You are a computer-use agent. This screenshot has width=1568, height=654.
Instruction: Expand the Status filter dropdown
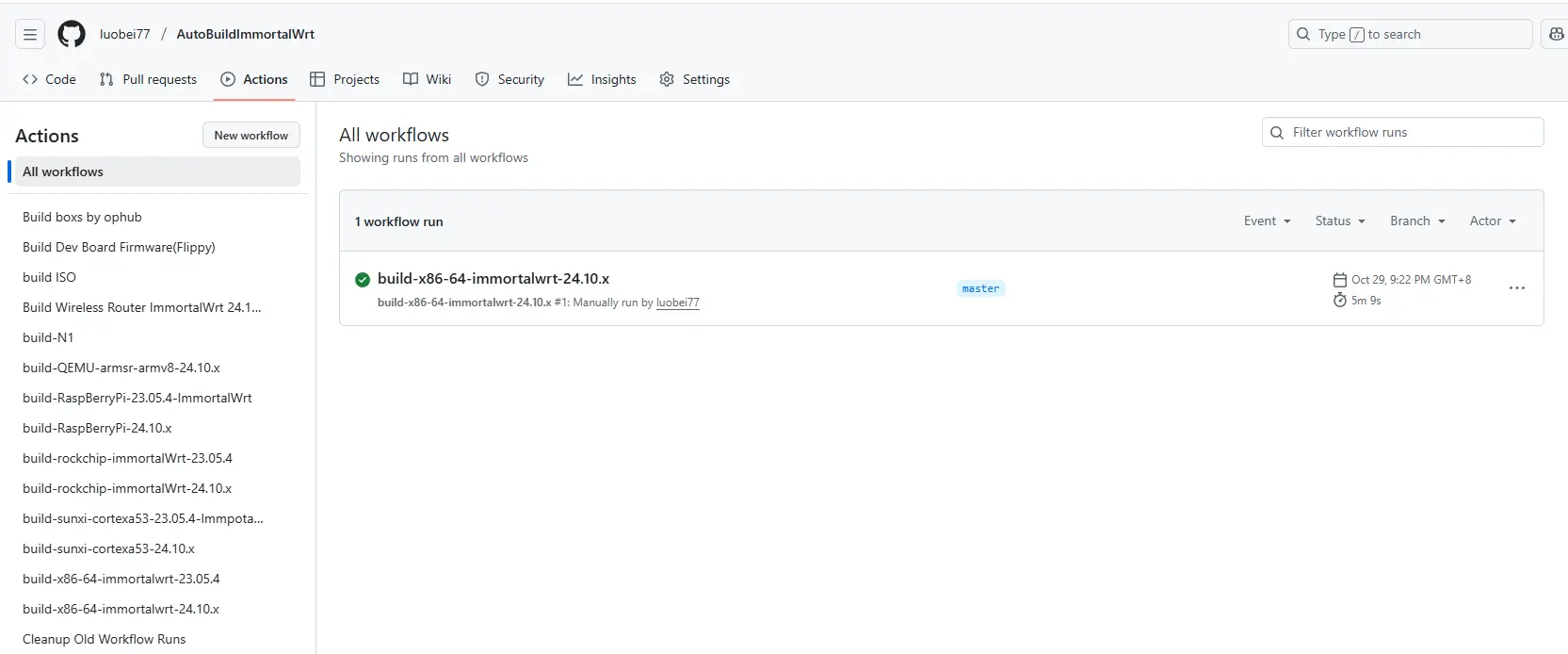point(1339,221)
